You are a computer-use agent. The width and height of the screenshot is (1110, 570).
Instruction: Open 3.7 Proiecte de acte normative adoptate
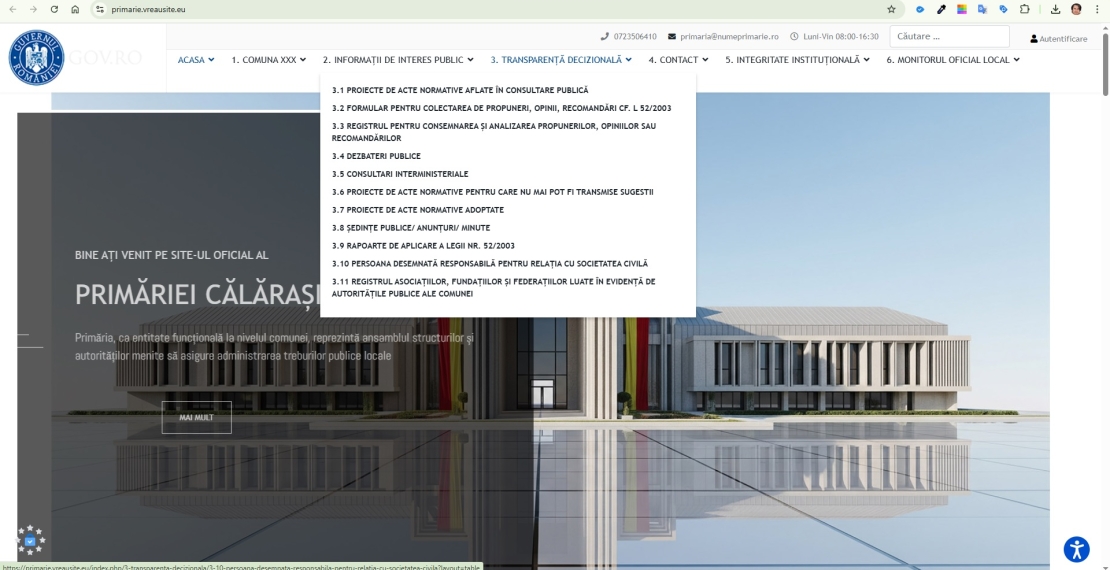(418, 210)
